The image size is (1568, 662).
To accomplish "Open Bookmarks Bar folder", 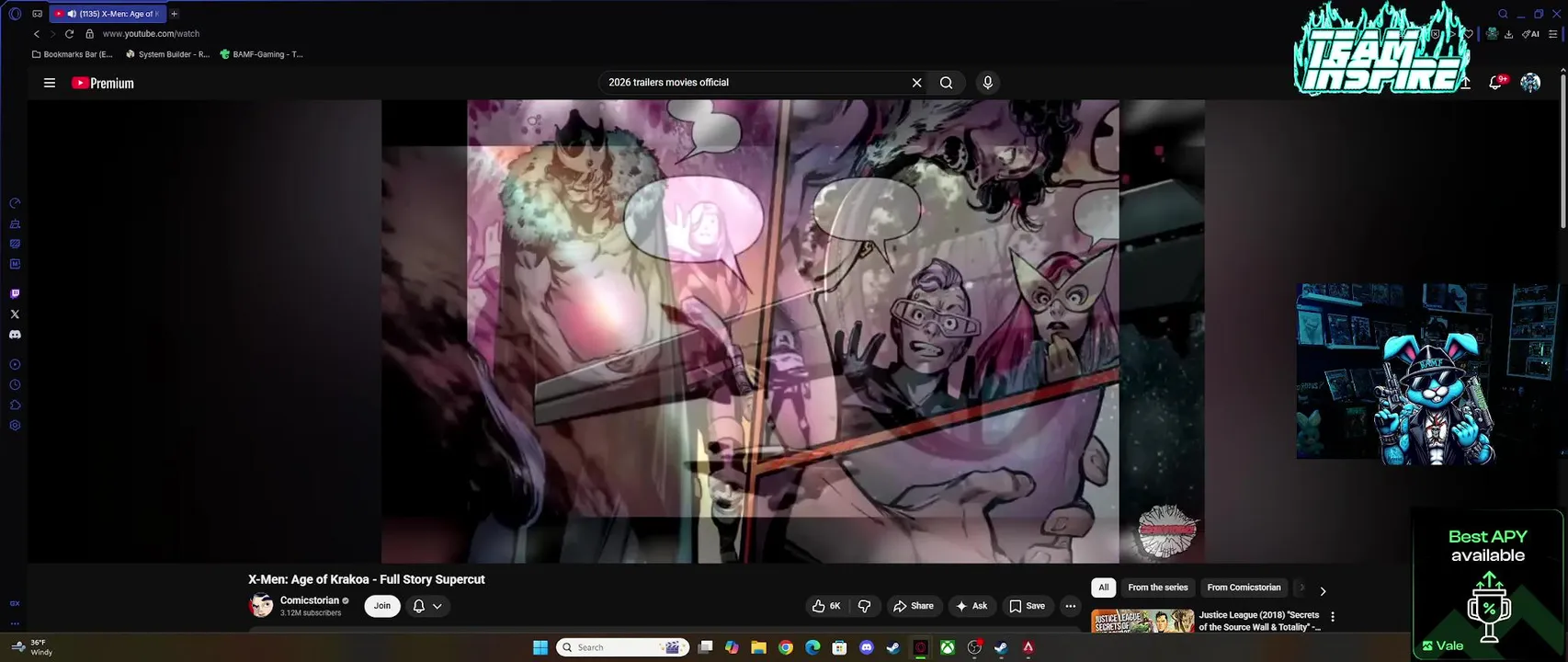I will [x=73, y=54].
